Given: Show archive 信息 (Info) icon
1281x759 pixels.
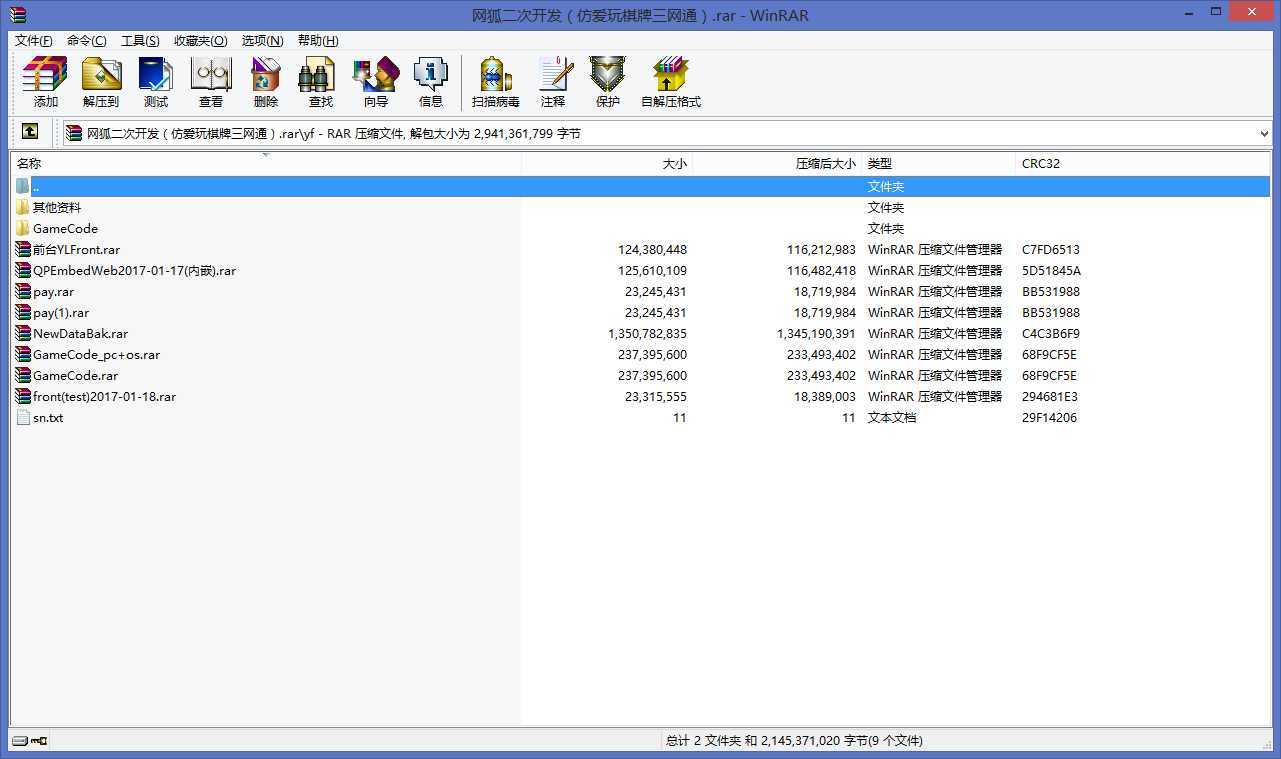Looking at the screenshot, I should click(431, 82).
